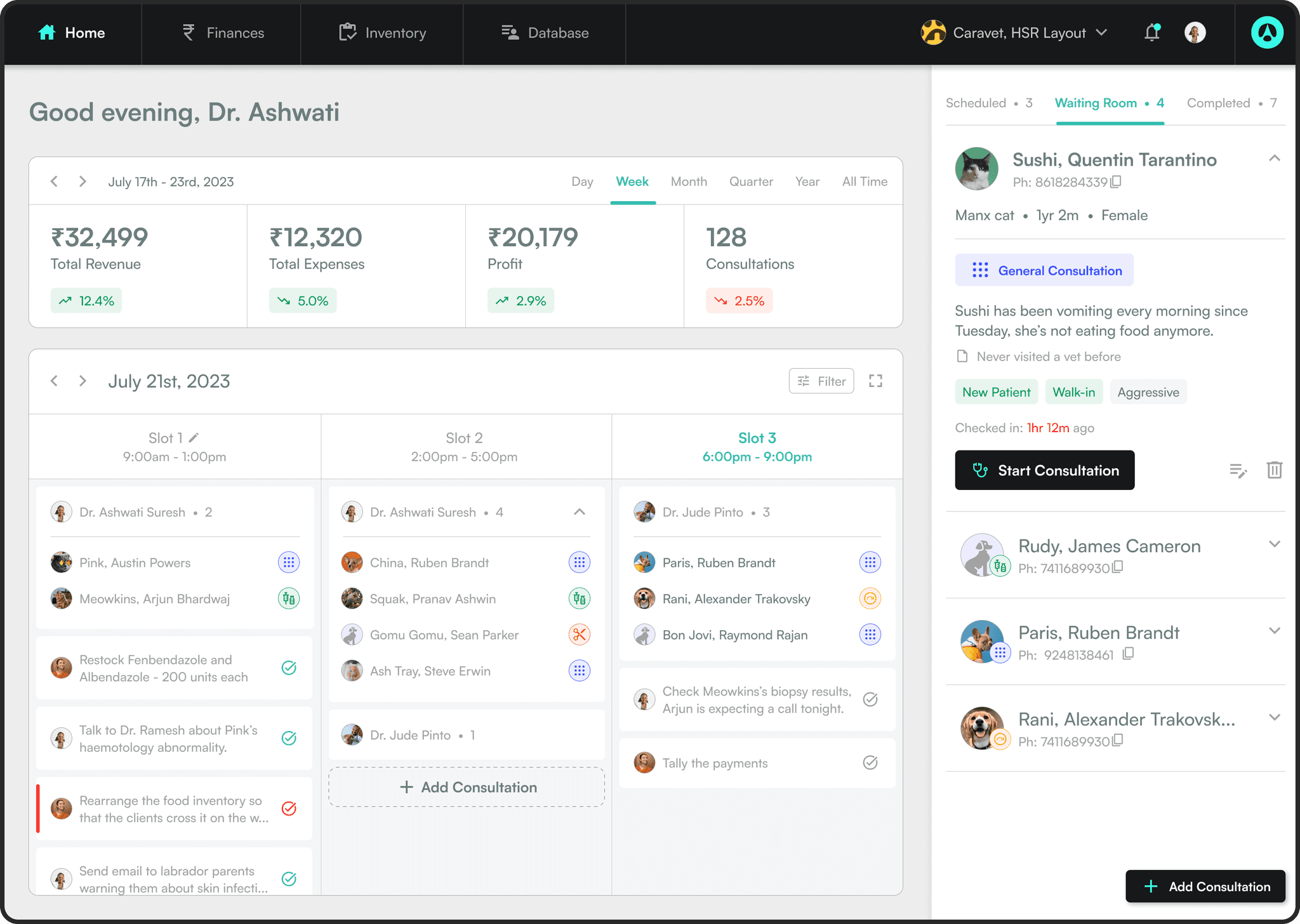Mark the 'Tally the payments' task complete
This screenshot has height=924, width=1300.
point(870,763)
